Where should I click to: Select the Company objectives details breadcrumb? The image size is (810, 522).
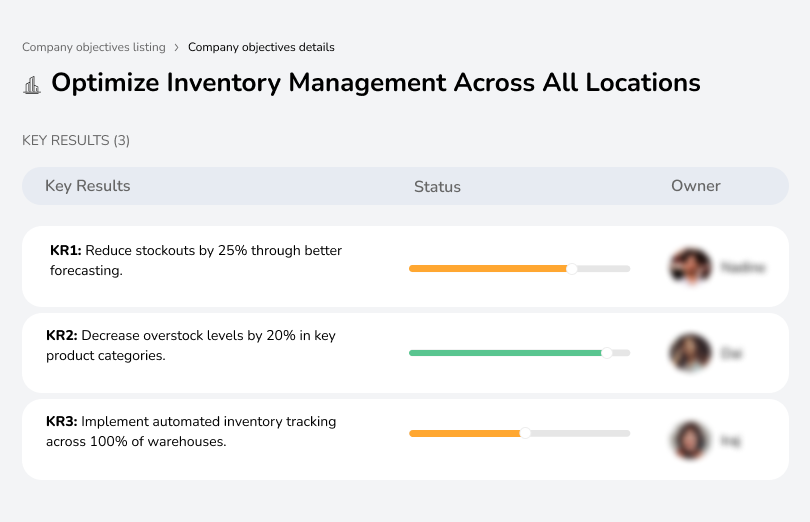point(261,47)
